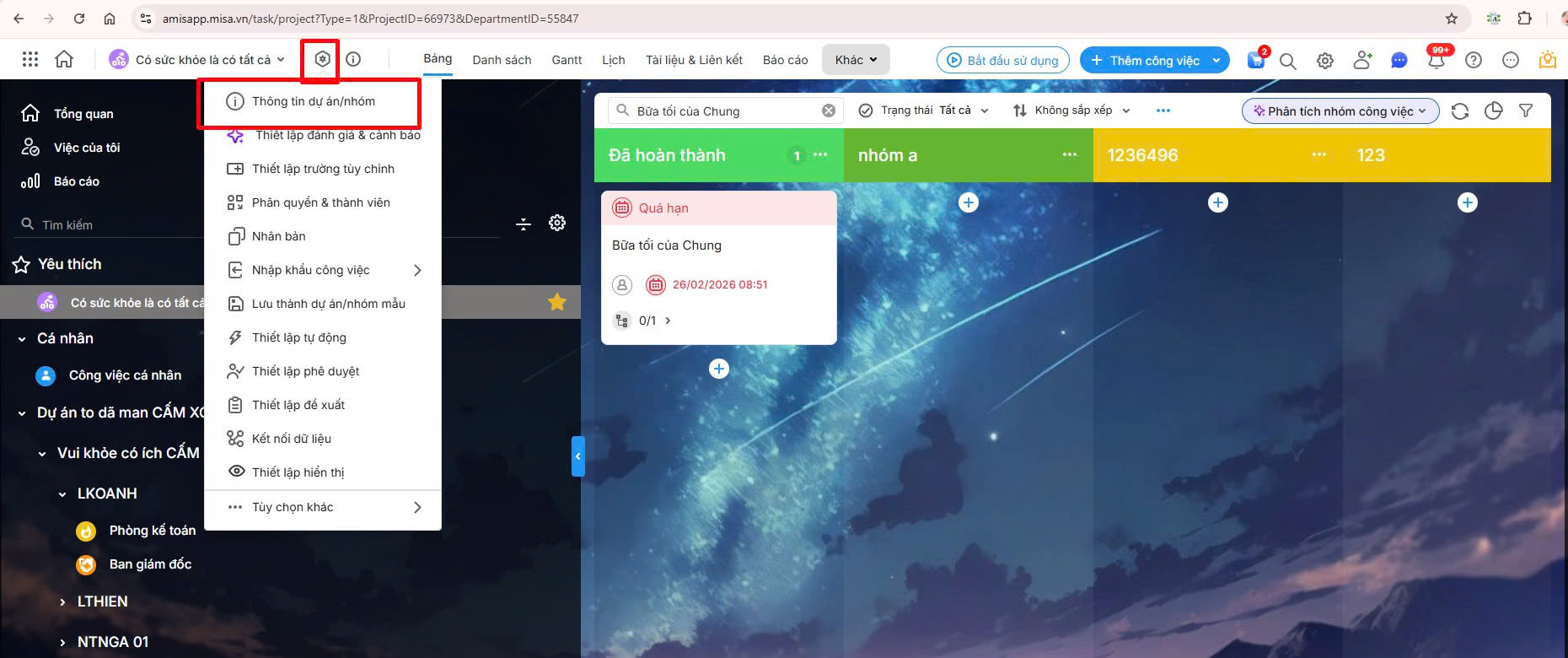The image size is (1568, 658).
Task: Open project settings hexagon gear icon
Action: (x=322, y=59)
